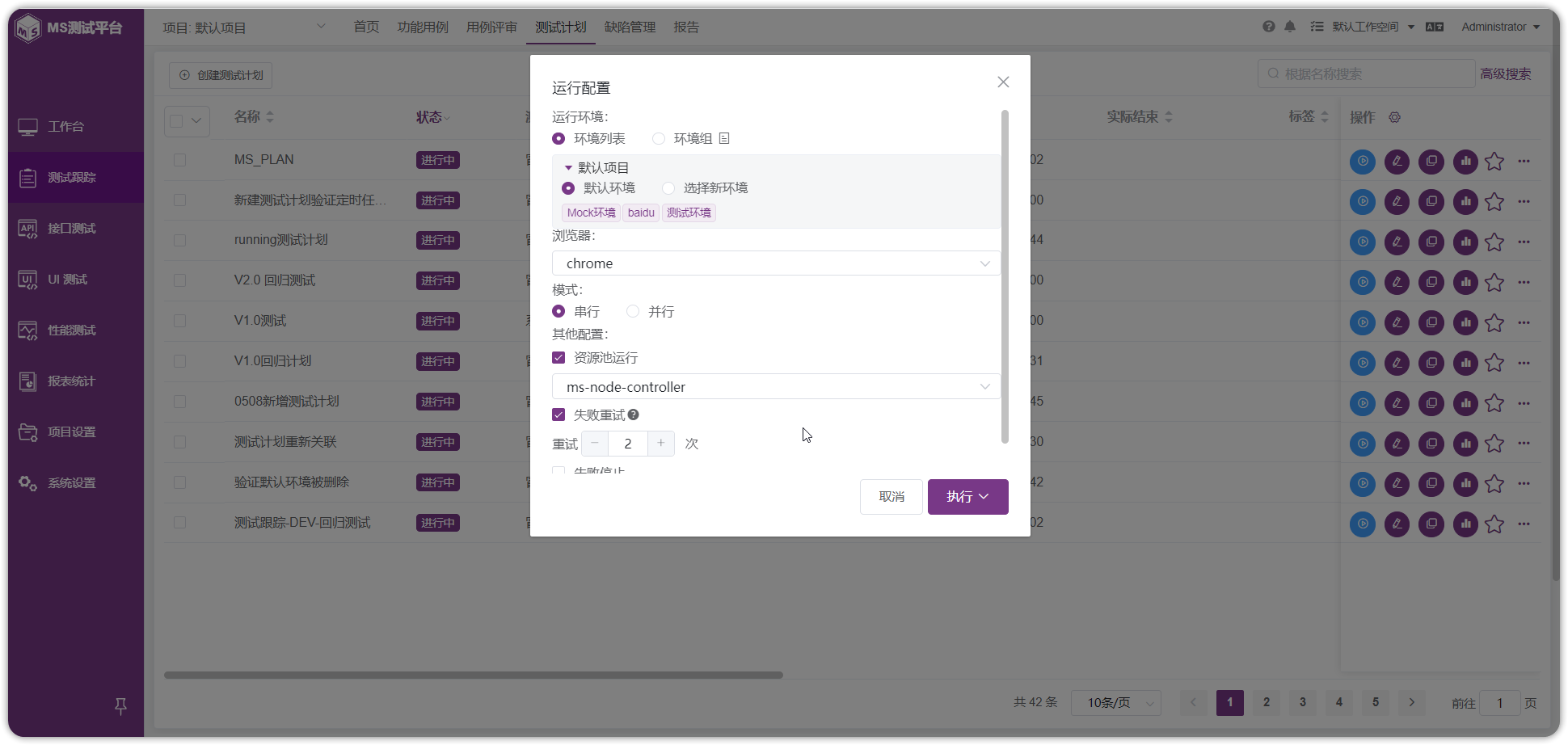This screenshot has height=745, width=1568.
Task: Go to 首页 tab
Action: pyautogui.click(x=366, y=27)
